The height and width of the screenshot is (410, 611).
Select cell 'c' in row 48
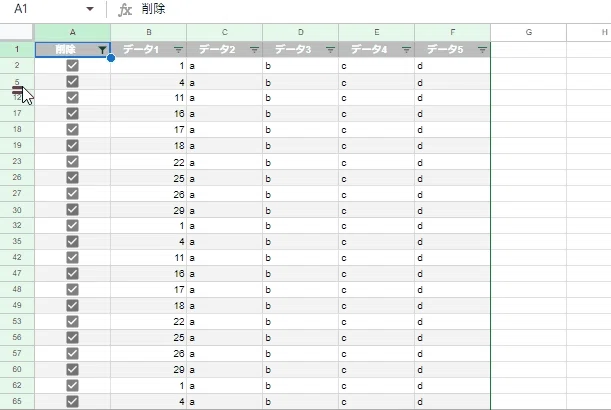[x=376, y=290]
